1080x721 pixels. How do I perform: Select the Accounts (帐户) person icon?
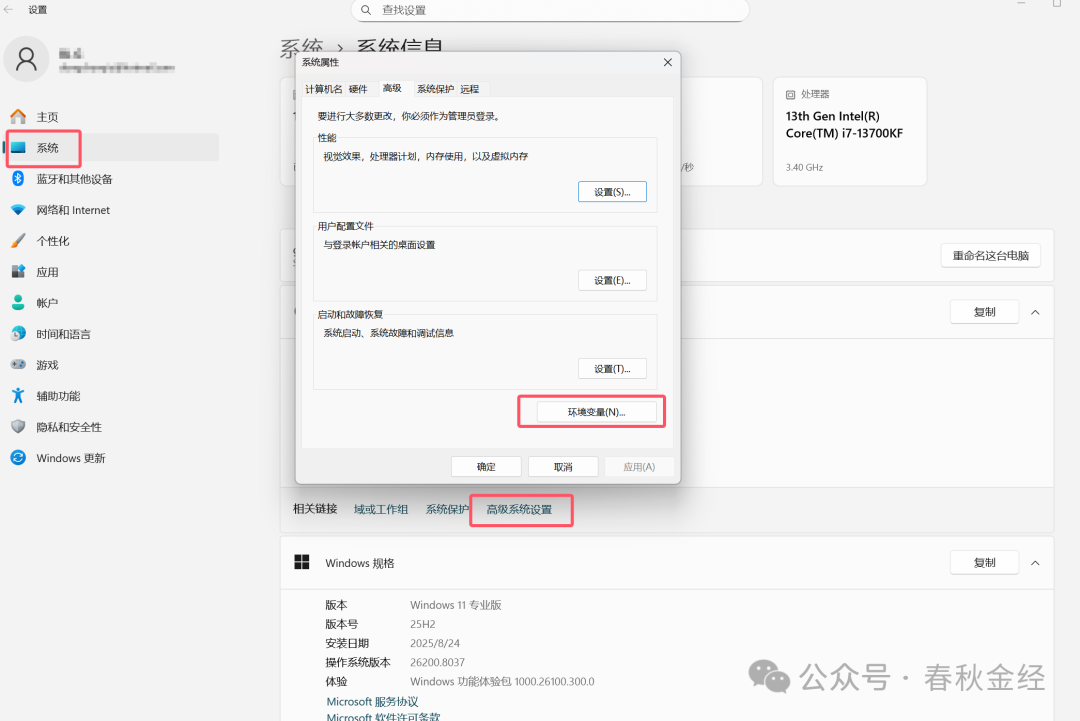click(x=18, y=303)
